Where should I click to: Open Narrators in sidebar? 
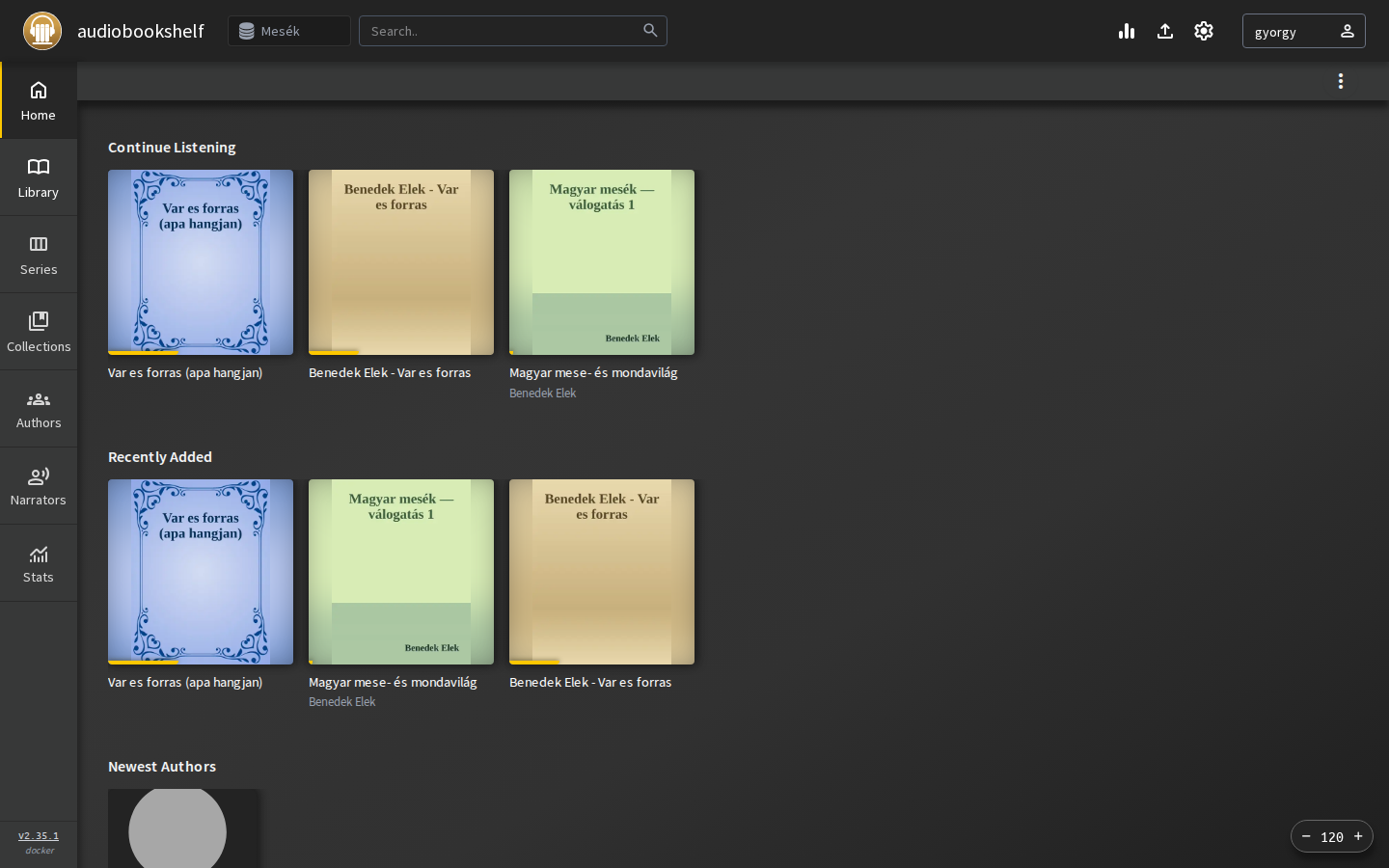pyautogui.click(x=39, y=486)
